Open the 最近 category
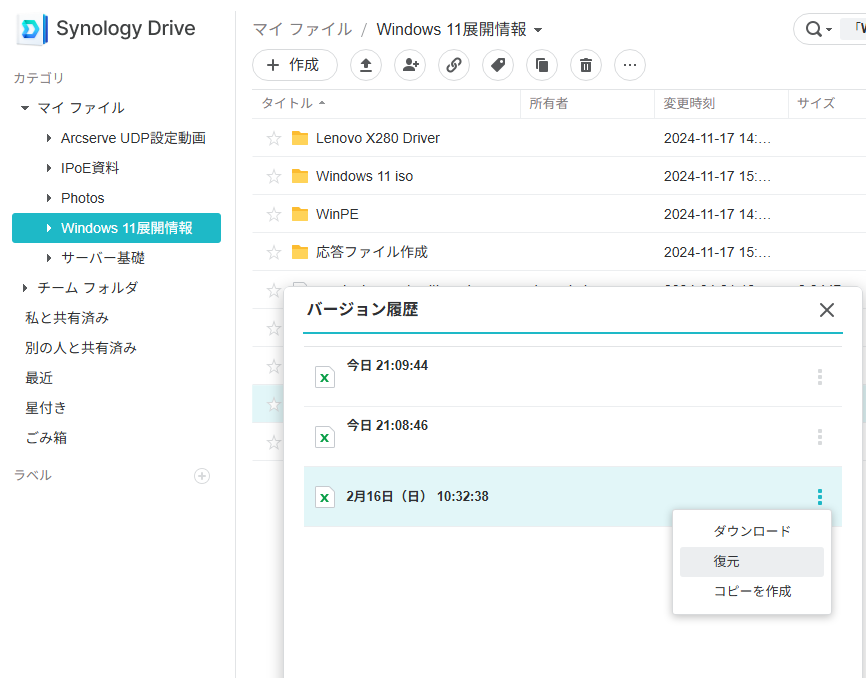The width and height of the screenshot is (866, 678). [39, 378]
